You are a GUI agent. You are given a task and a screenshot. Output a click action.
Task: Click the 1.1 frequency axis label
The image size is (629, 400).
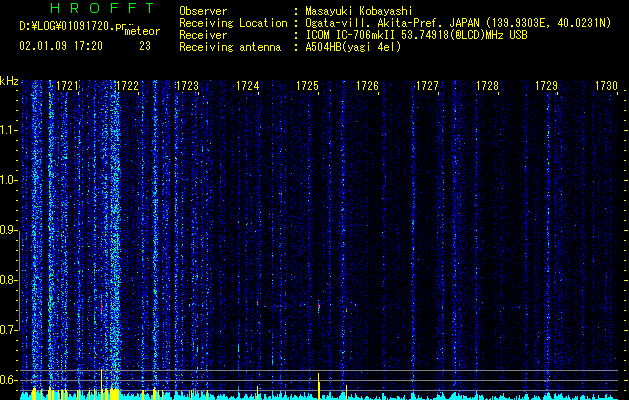click(x=9, y=130)
